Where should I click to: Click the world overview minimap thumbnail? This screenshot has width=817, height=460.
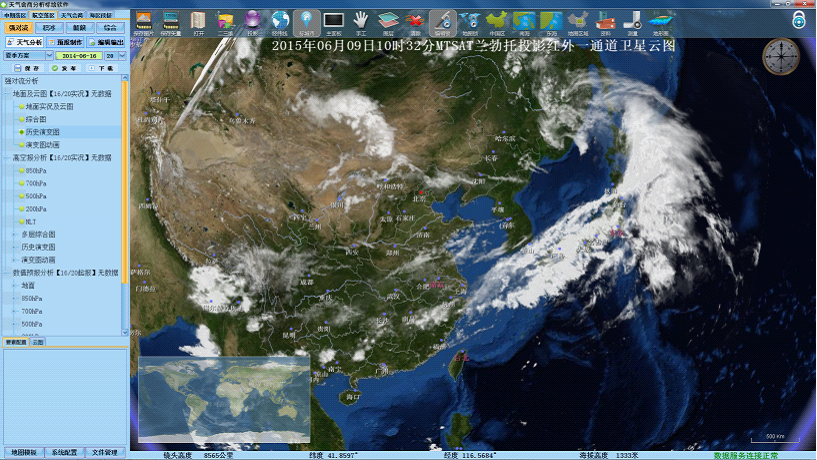[x=225, y=399]
